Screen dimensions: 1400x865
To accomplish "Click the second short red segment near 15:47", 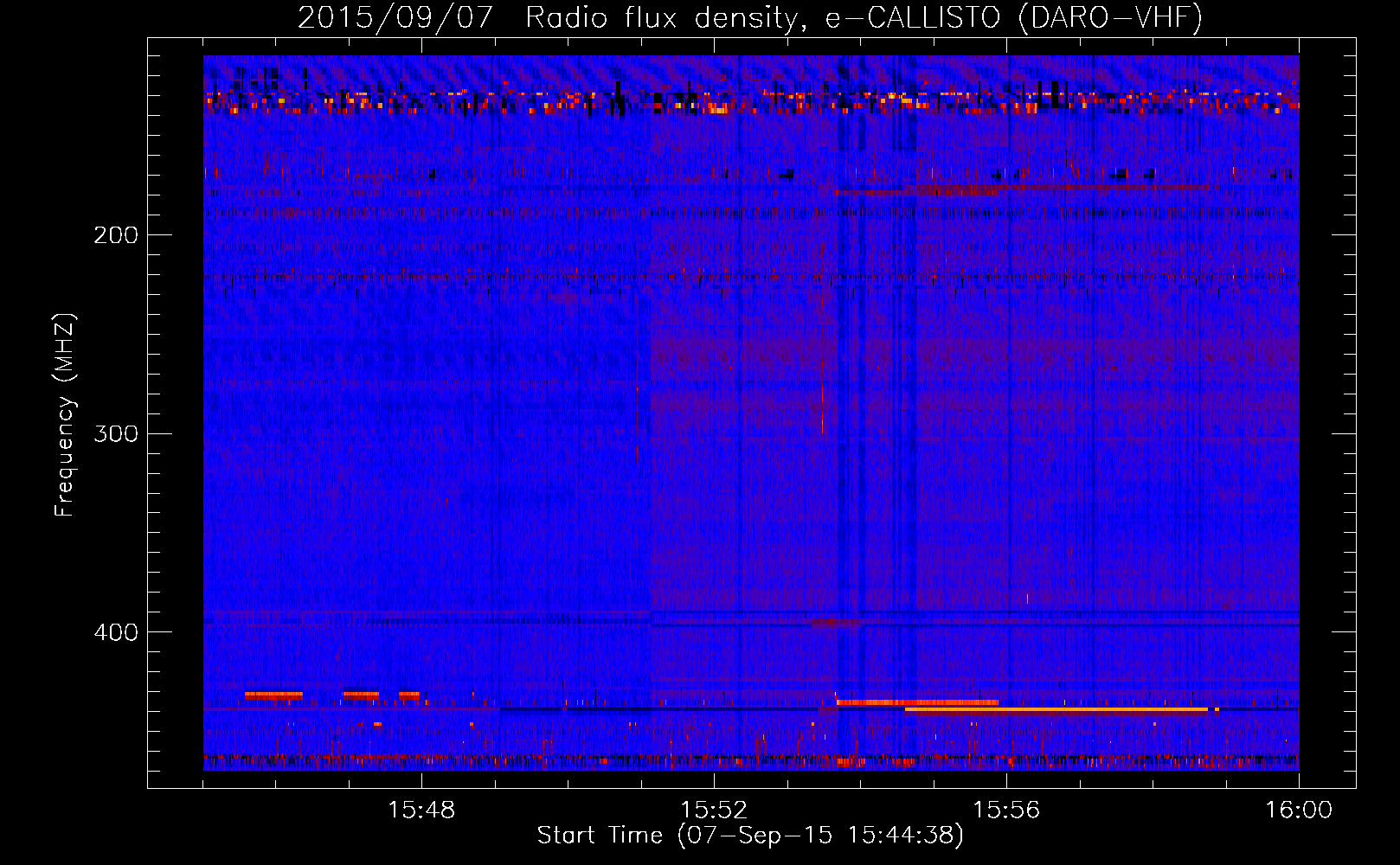I will pos(361,695).
